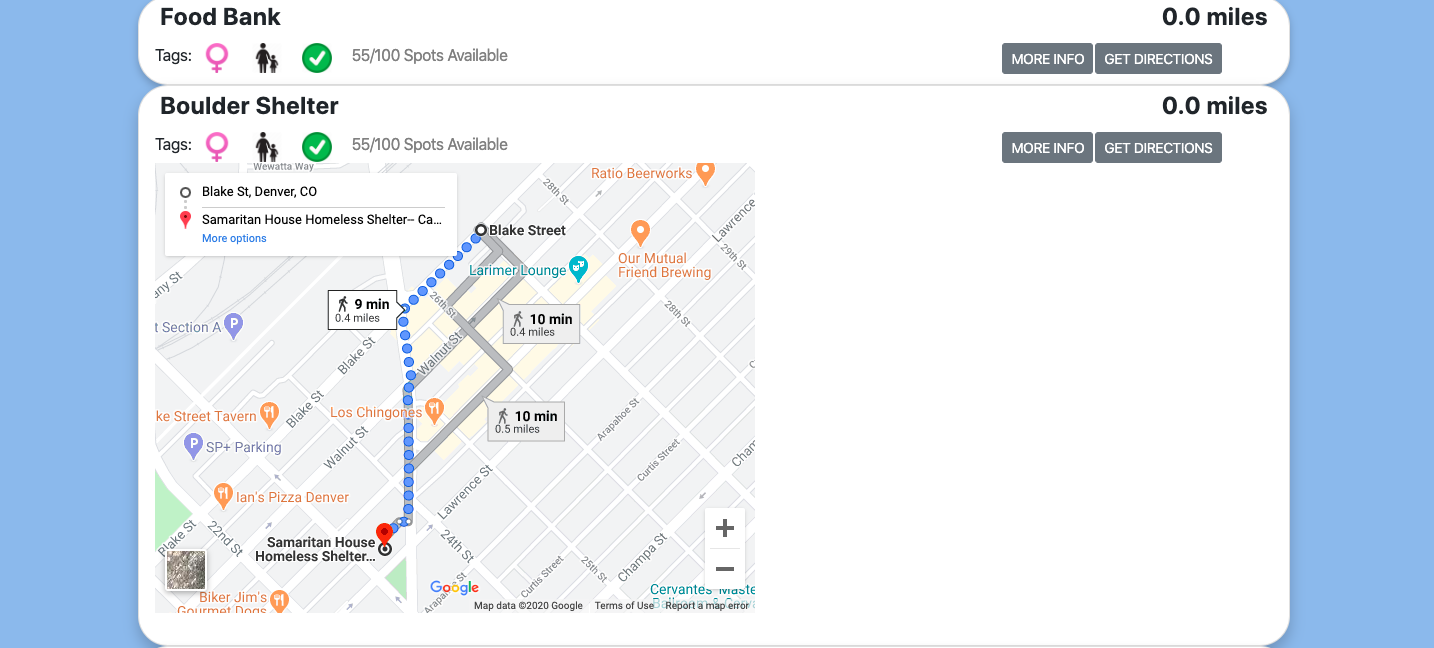This screenshot has height=648, width=1434.
Task: Click the Ratio Beerworks map marker
Action: tap(705, 172)
